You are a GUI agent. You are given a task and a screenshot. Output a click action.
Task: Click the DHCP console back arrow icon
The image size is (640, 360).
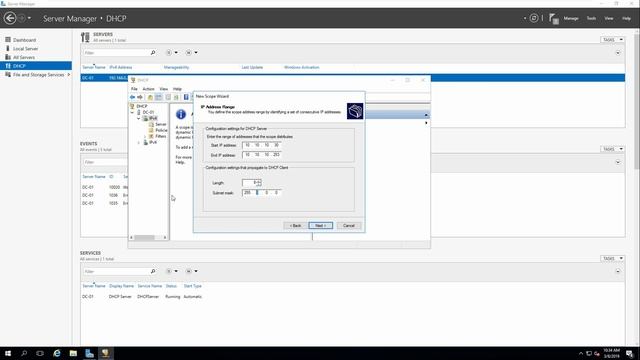coord(132,97)
